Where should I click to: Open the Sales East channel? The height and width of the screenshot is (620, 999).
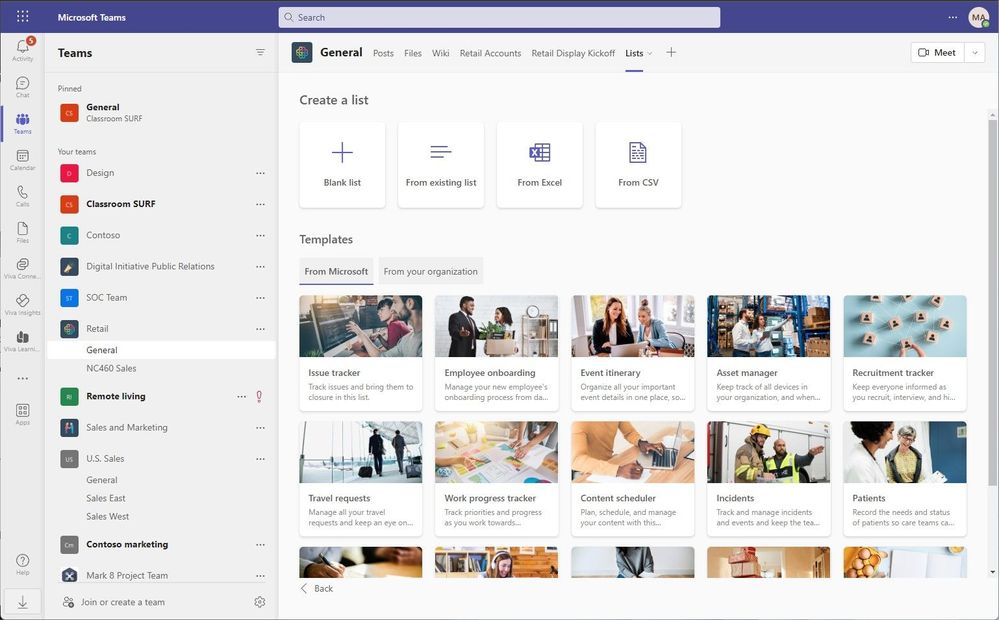[162, 498]
